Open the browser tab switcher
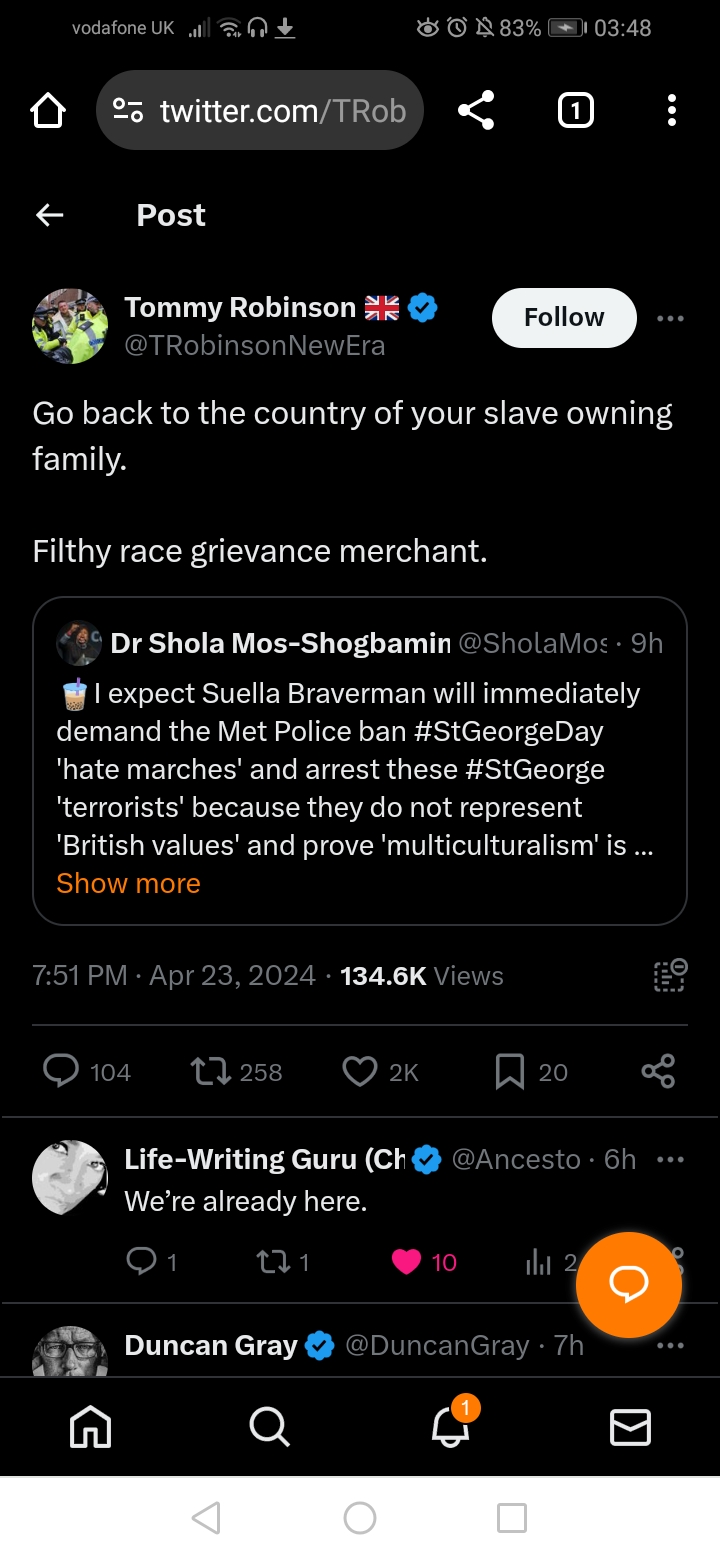 click(575, 111)
